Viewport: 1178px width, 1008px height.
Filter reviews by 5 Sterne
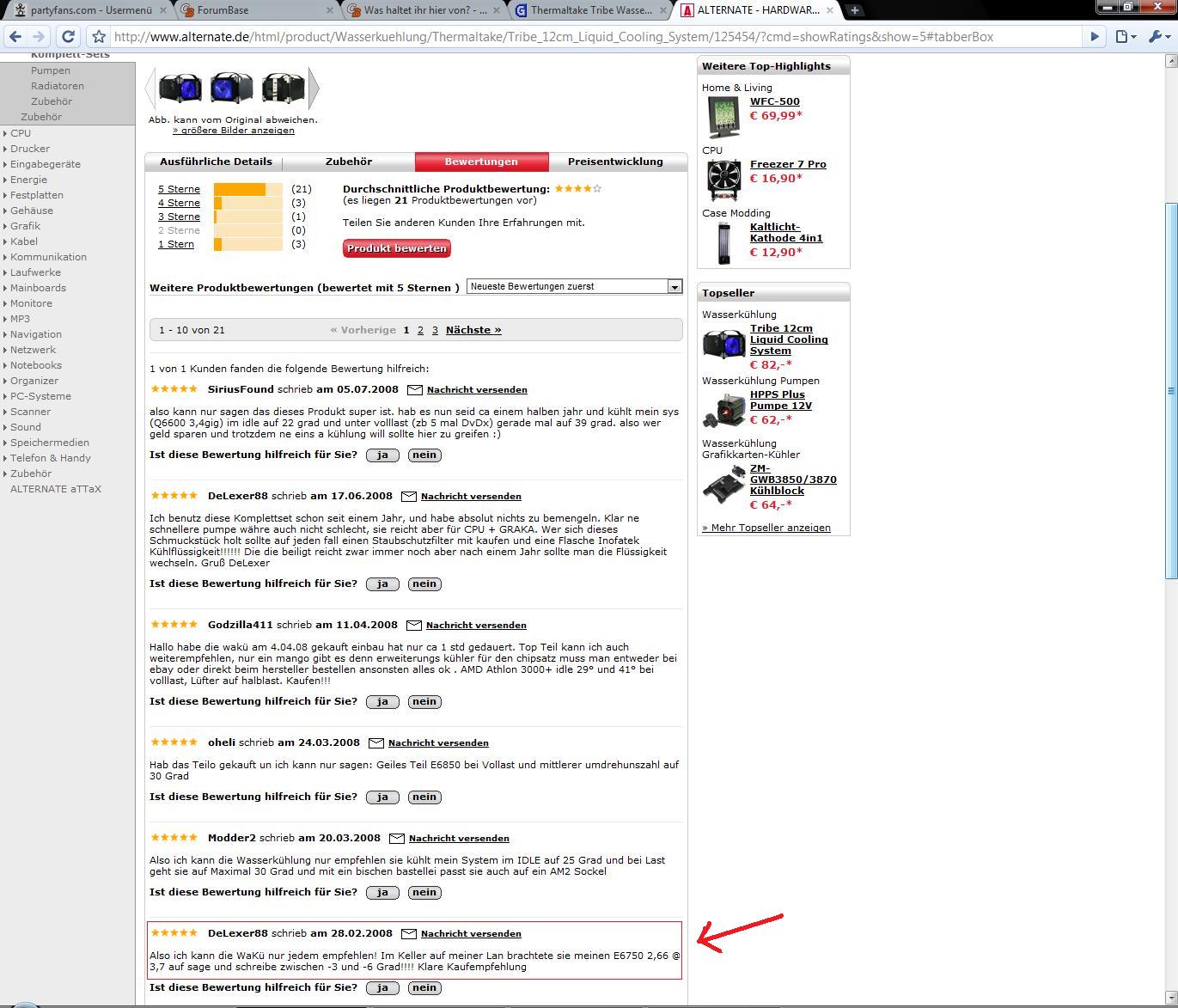tap(179, 189)
